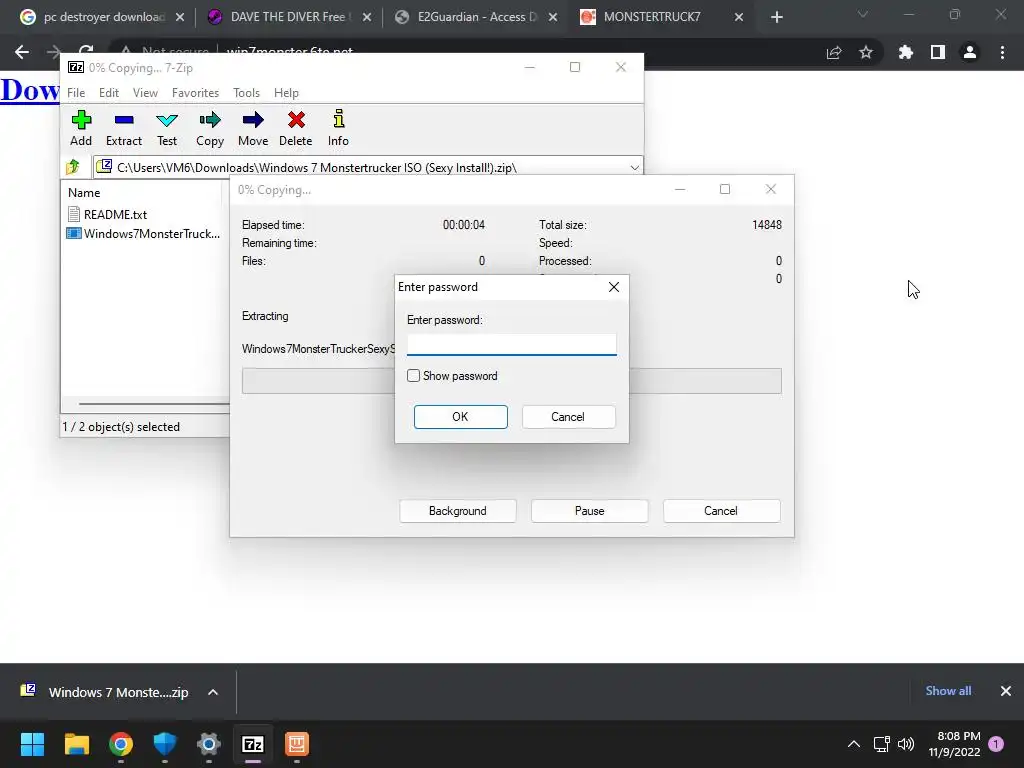Open a new Chrome tab
1024x768 pixels.
point(776,17)
